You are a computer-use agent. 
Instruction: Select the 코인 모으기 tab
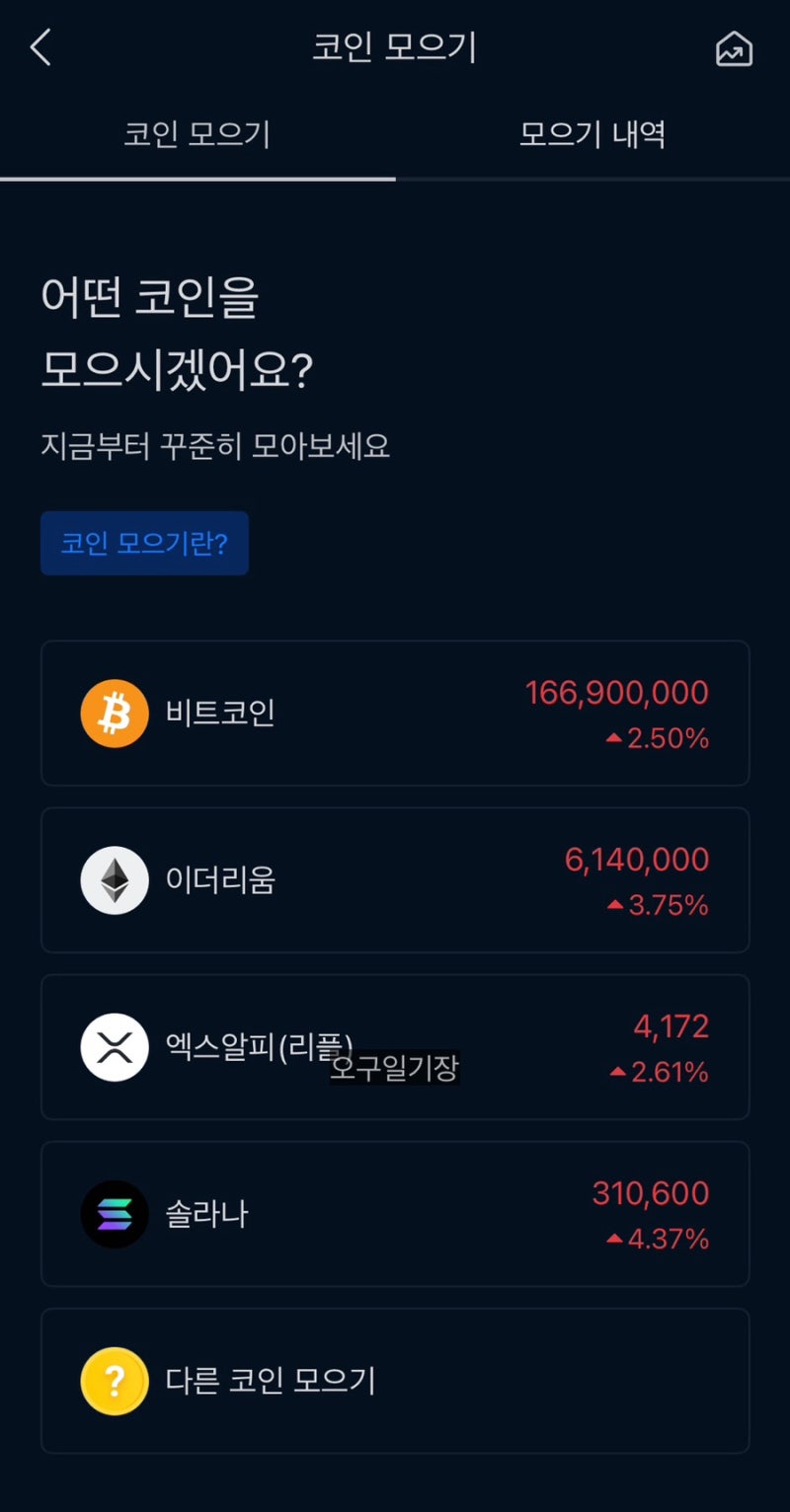click(197, 135)
